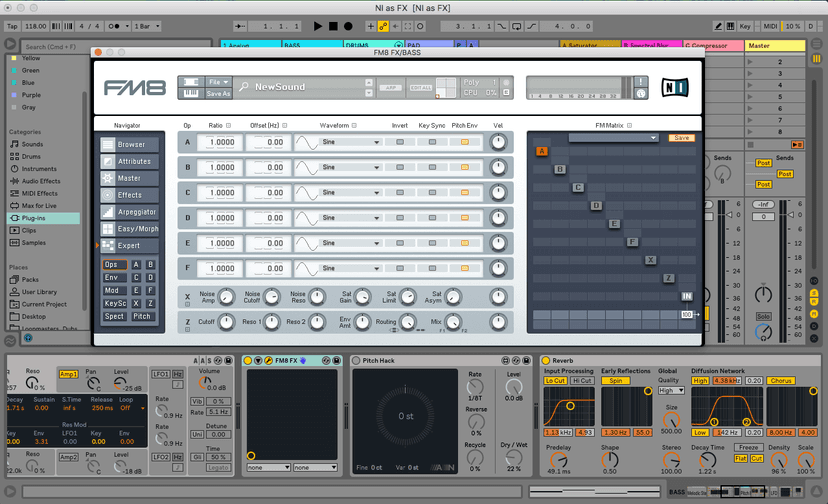Adjust operator A velocity knob
828x504 pixels.
coord(498,142)
